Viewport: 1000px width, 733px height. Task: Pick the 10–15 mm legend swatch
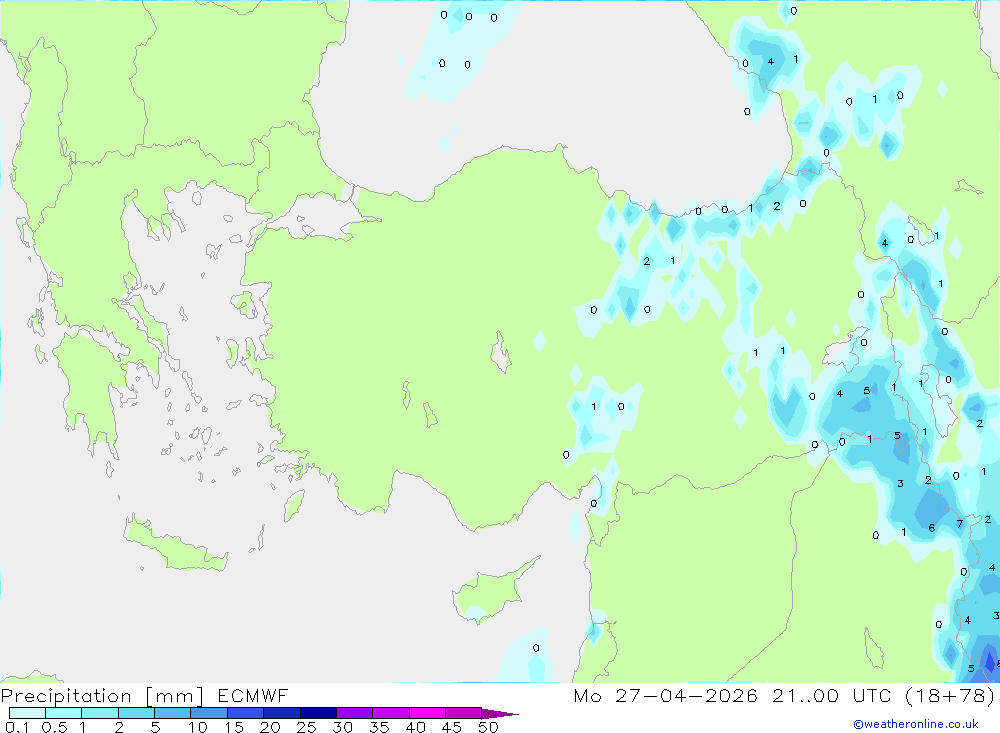pyautogui.click(x=209, y=713)
